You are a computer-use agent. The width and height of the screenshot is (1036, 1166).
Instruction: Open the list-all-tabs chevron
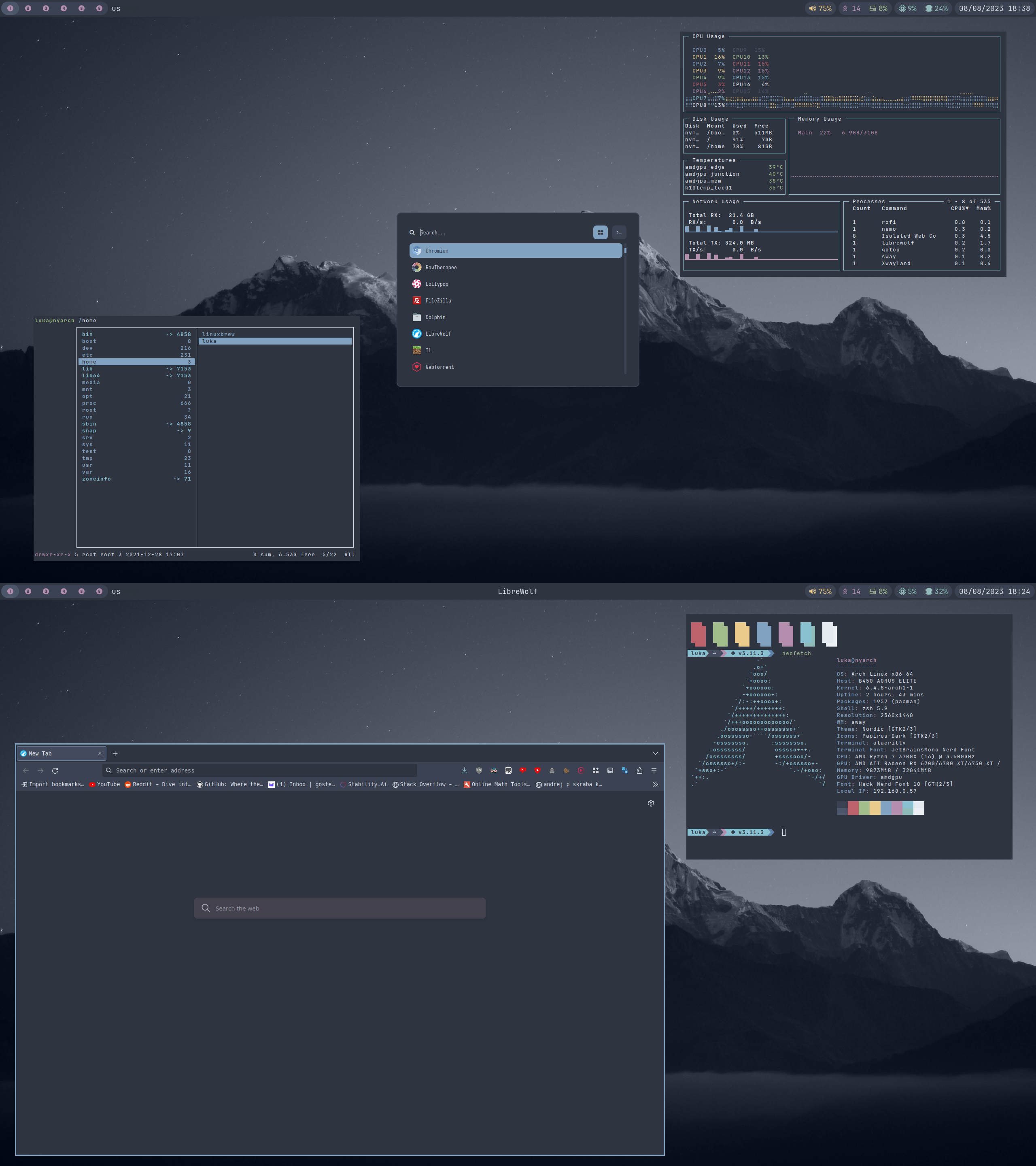tap(655, 753)
